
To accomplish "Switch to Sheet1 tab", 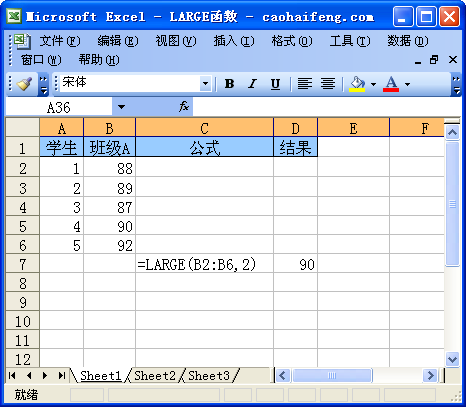I will (100, 376).
